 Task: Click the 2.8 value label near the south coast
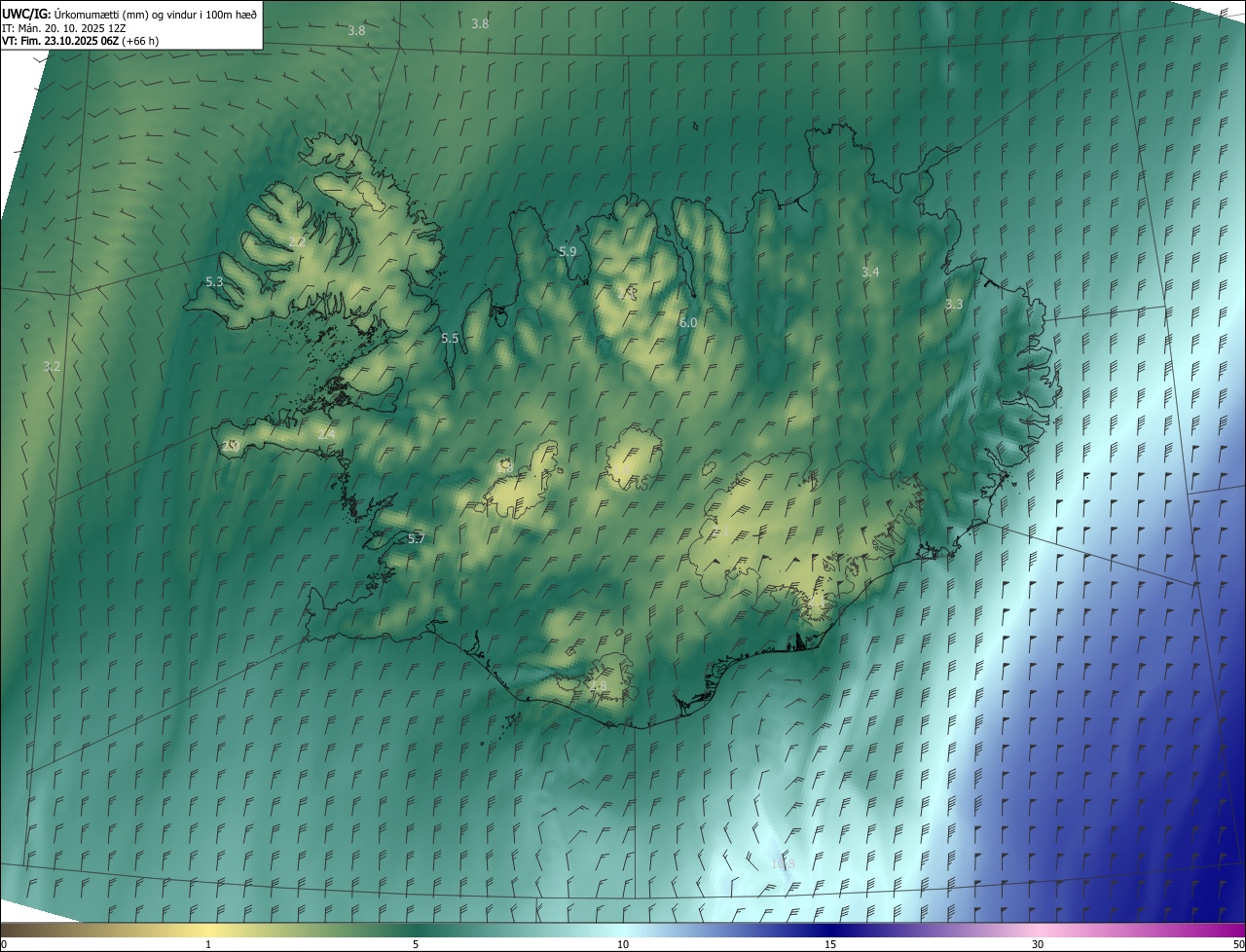coord(598,685)
